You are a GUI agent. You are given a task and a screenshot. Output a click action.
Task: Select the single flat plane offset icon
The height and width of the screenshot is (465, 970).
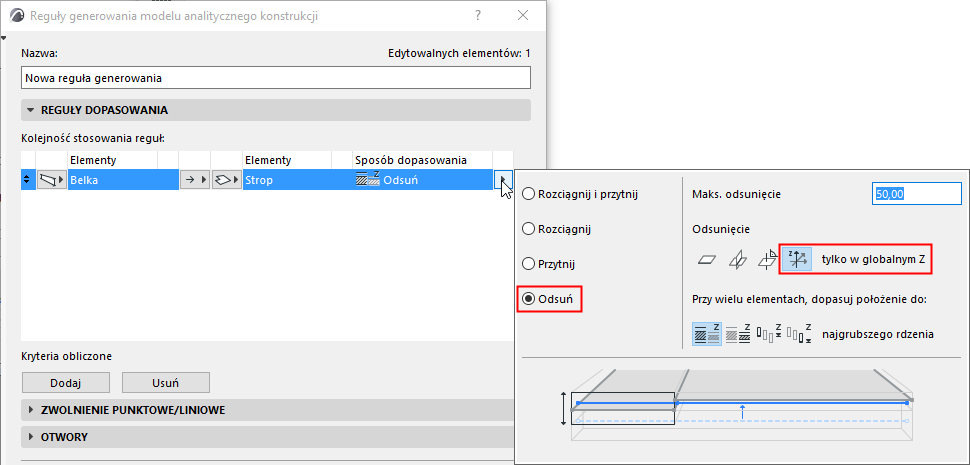(x=706, y=260)
